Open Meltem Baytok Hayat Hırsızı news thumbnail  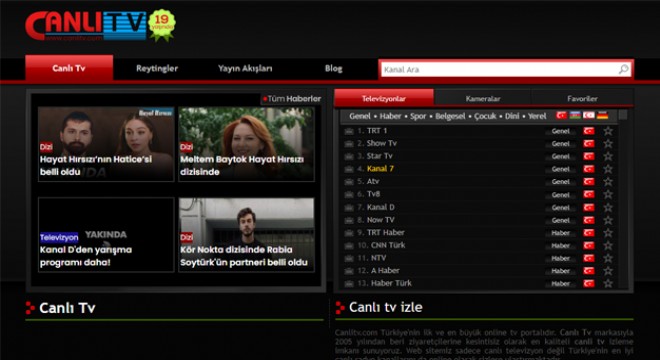(246, 144)
